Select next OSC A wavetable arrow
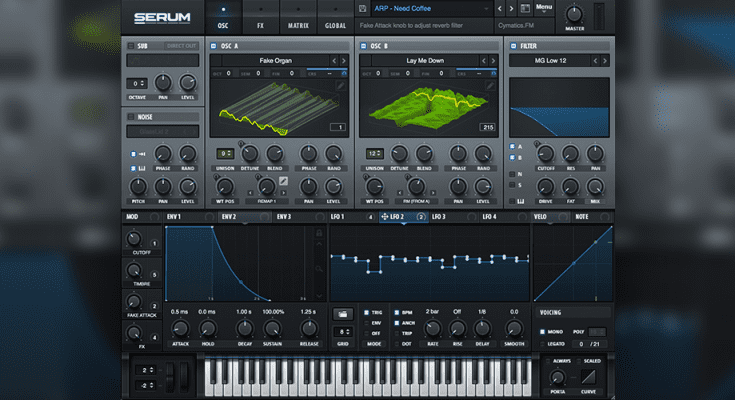The width and height of the screenshot is (735, 400). point(344,60)
